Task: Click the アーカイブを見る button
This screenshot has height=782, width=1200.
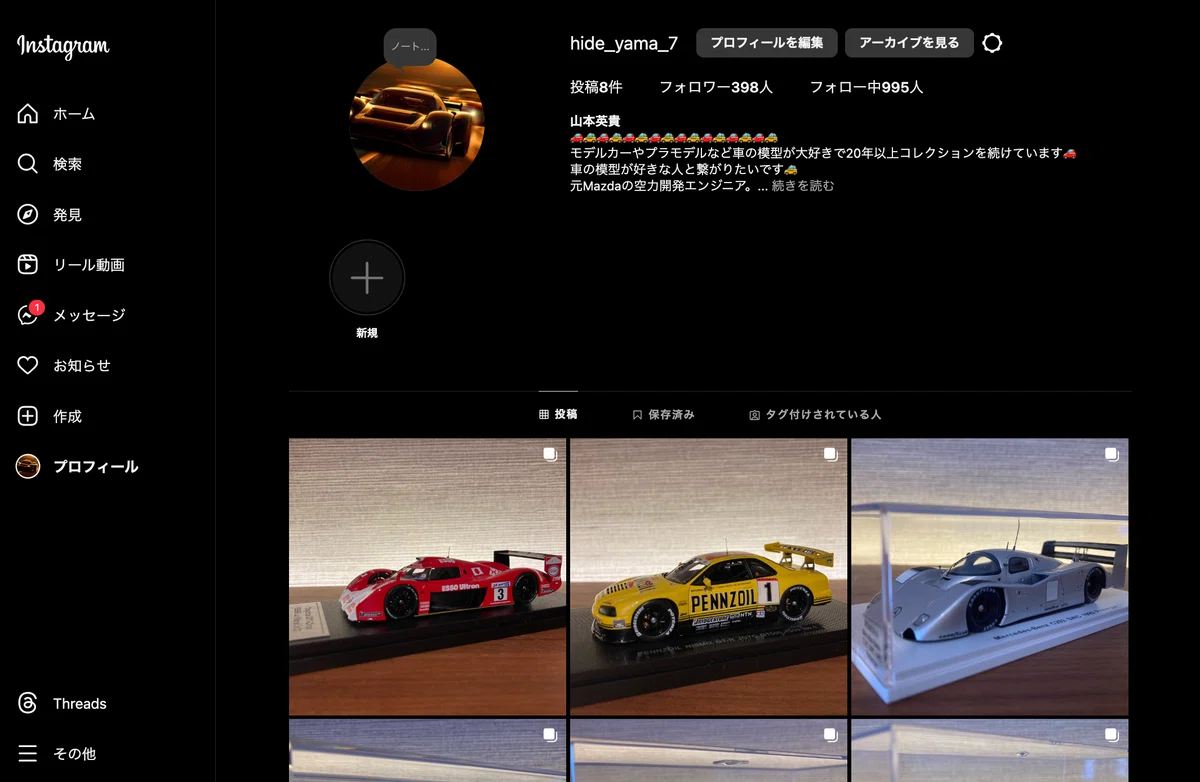Action: point(909,43)
